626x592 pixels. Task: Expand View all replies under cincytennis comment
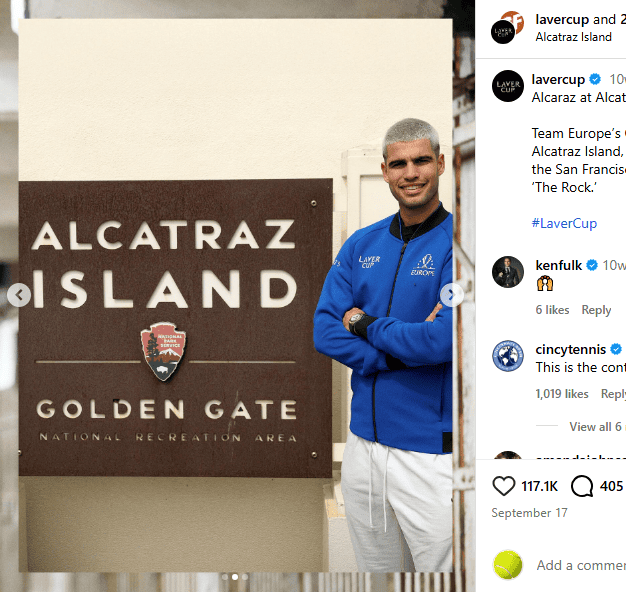[597, 426]
